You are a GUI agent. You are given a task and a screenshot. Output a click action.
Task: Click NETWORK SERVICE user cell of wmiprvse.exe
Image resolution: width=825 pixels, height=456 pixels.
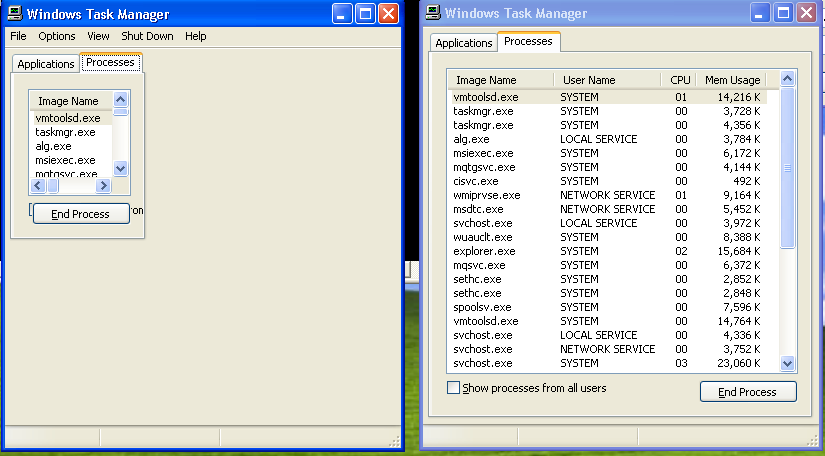(607, 195)
